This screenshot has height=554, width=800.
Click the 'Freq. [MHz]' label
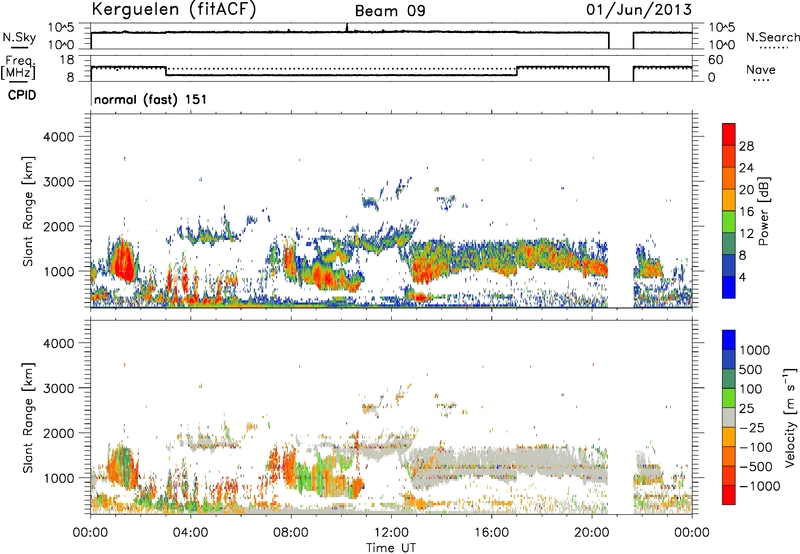(x=19, y=67)
